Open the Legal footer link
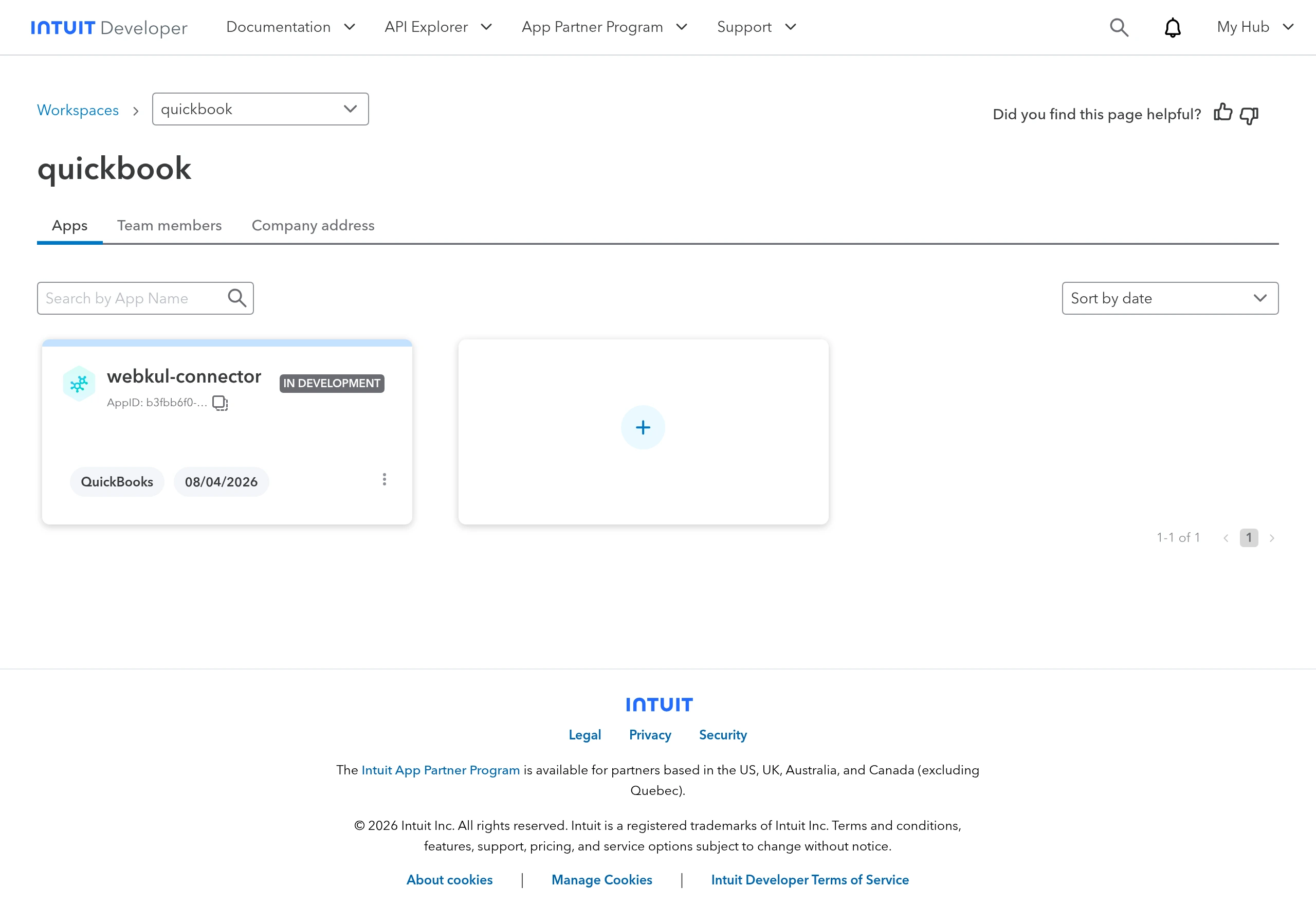Image resolution: width=1316 pixels, height=905 pixels. [585, 735]
